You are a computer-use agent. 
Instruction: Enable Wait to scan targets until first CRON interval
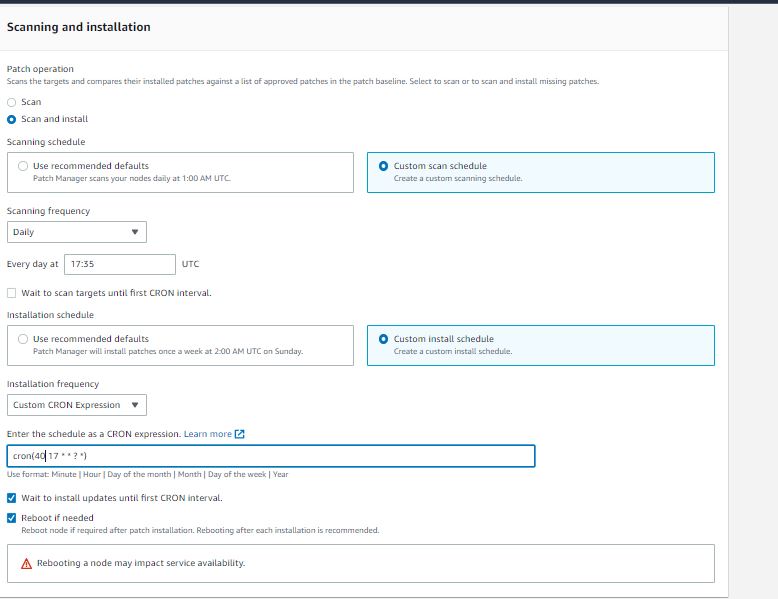(11, 293)
